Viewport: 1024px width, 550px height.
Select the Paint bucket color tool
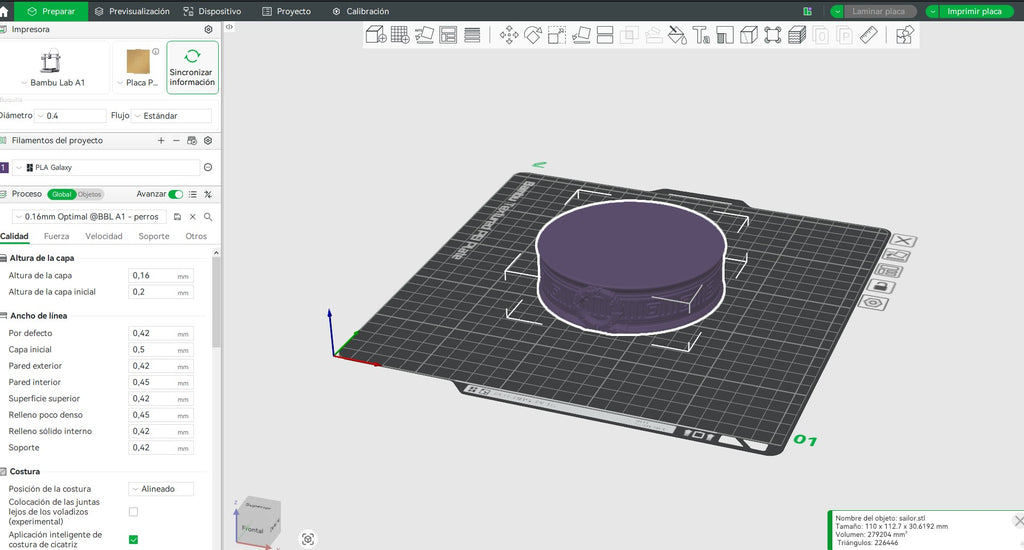[x=677, y=35]
